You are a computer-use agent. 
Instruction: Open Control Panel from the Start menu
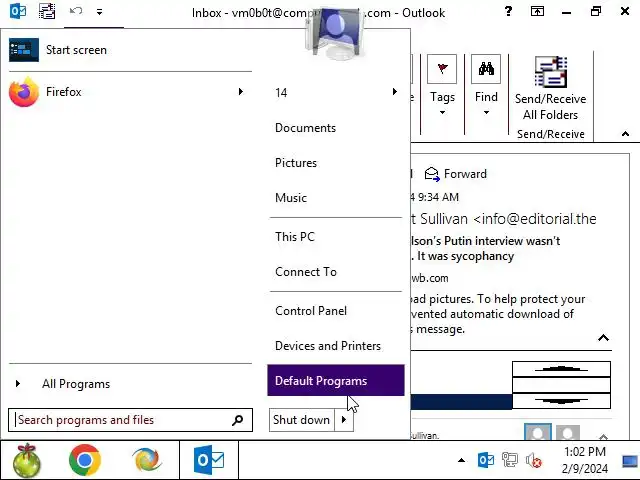336,311
